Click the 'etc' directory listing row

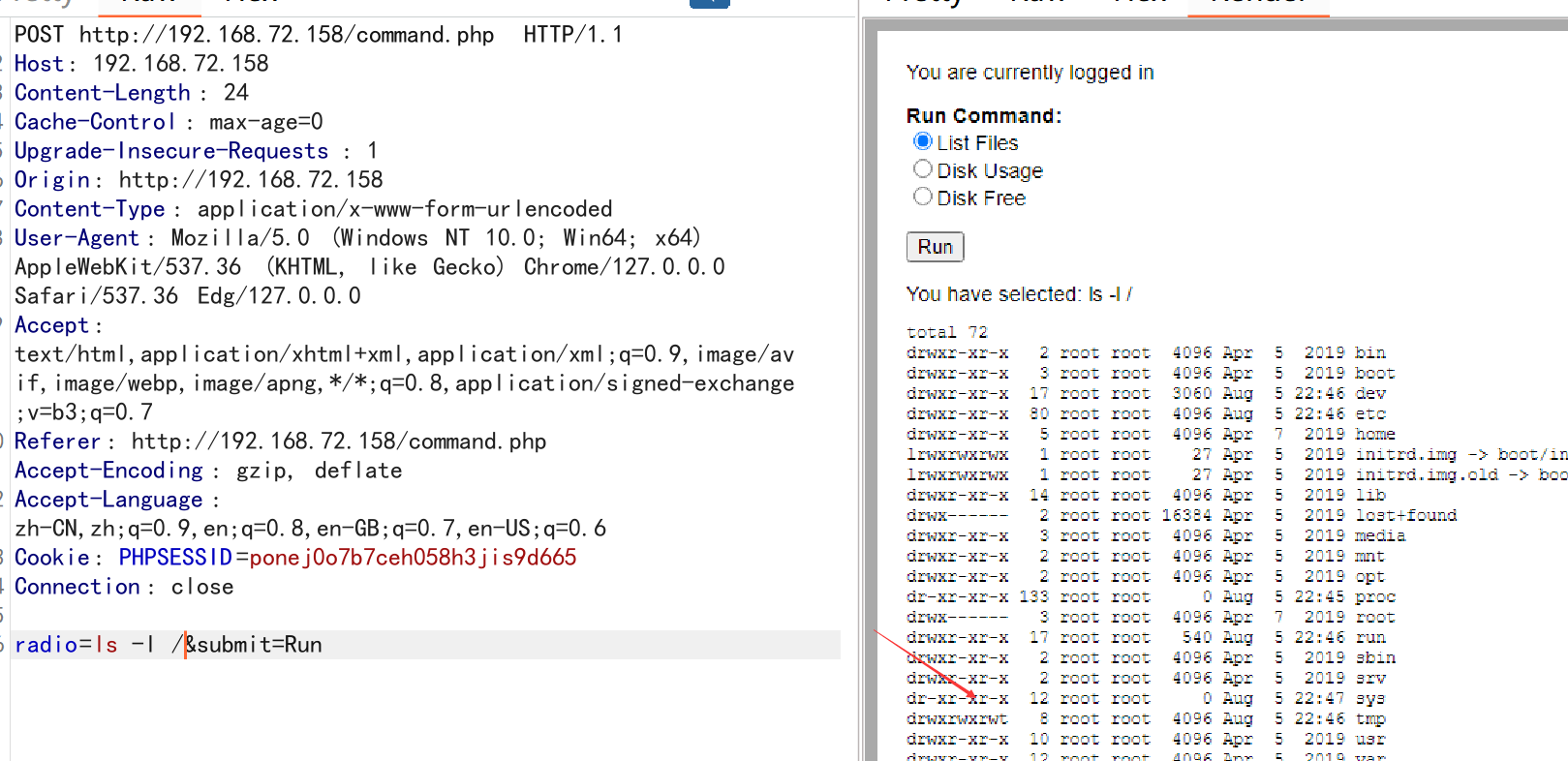click(1147, 413)
